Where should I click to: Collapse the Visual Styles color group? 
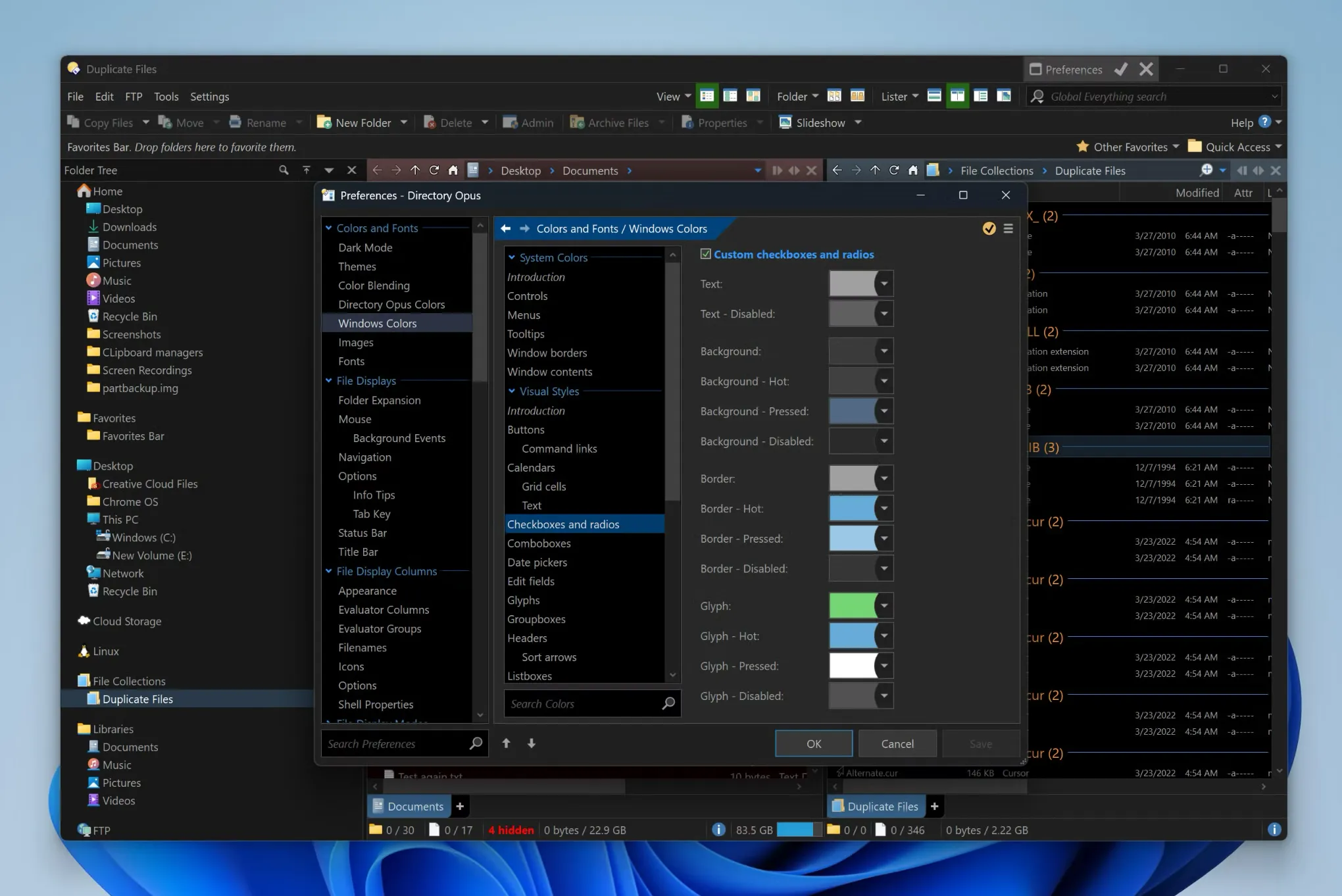coord(511,391)
